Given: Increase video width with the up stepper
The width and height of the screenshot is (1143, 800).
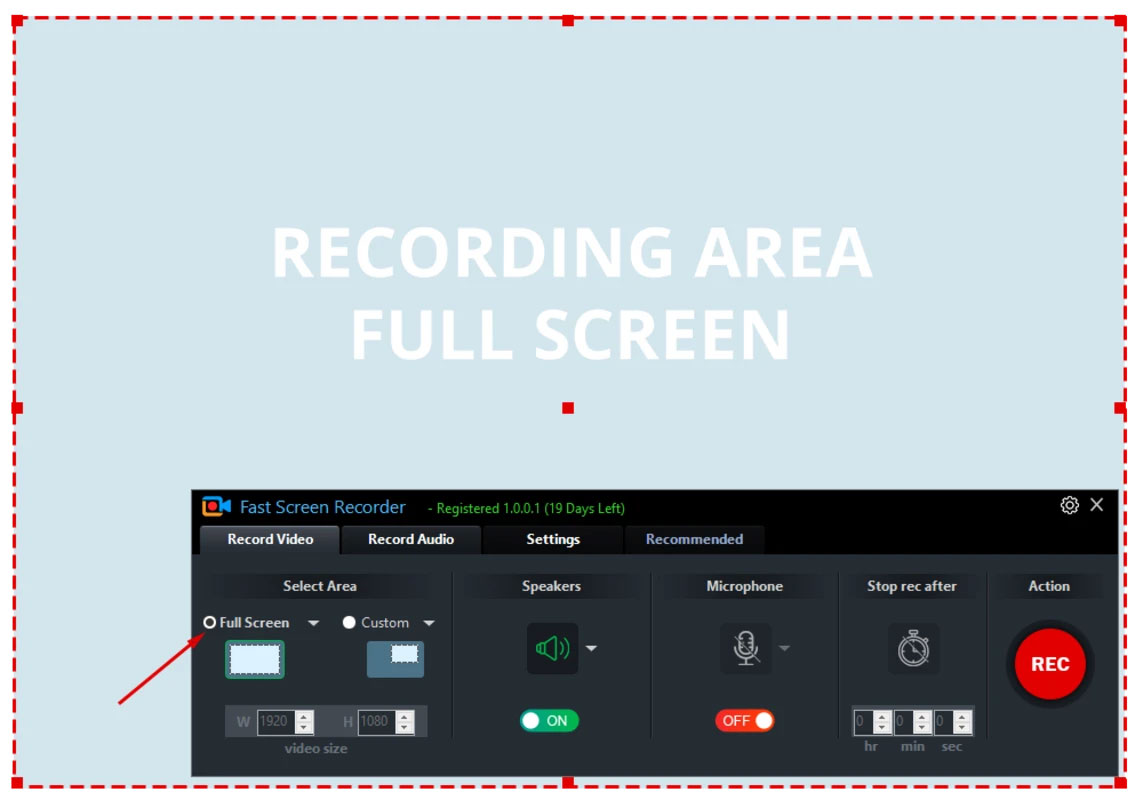Looking at the screenshot, I should tap(304, 715).
